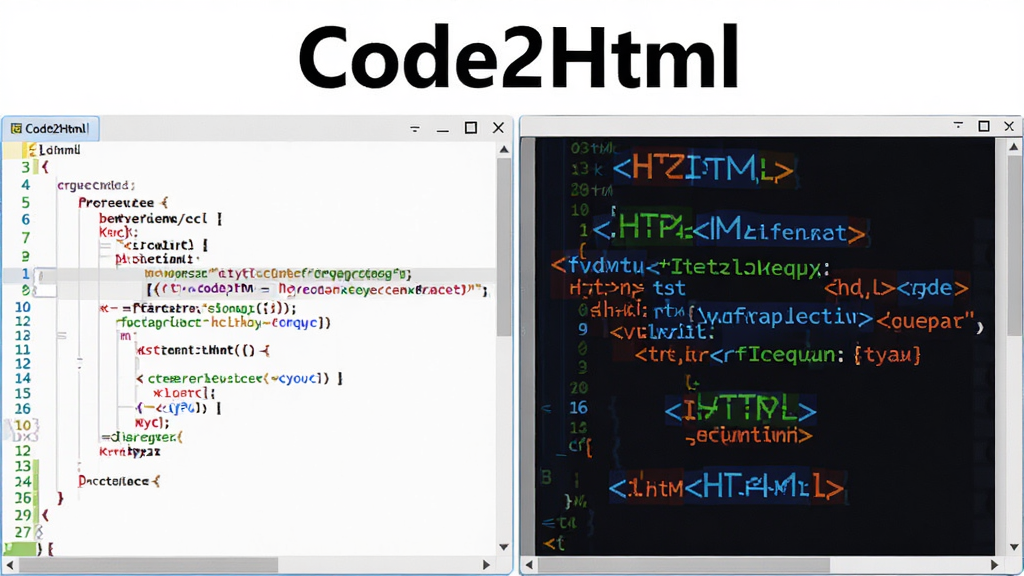
Task: Close the left Code2Html editor window
Action: 498,128
